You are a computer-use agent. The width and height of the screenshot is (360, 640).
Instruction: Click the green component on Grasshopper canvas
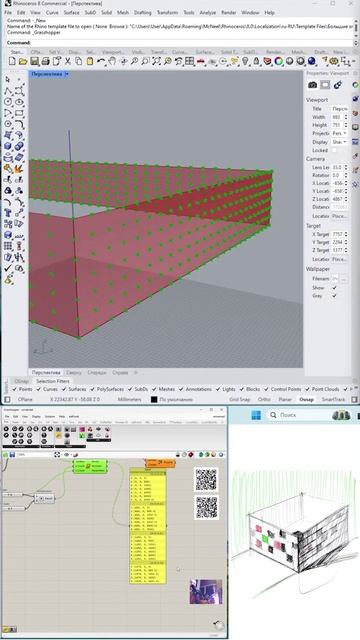pos(90,466)
